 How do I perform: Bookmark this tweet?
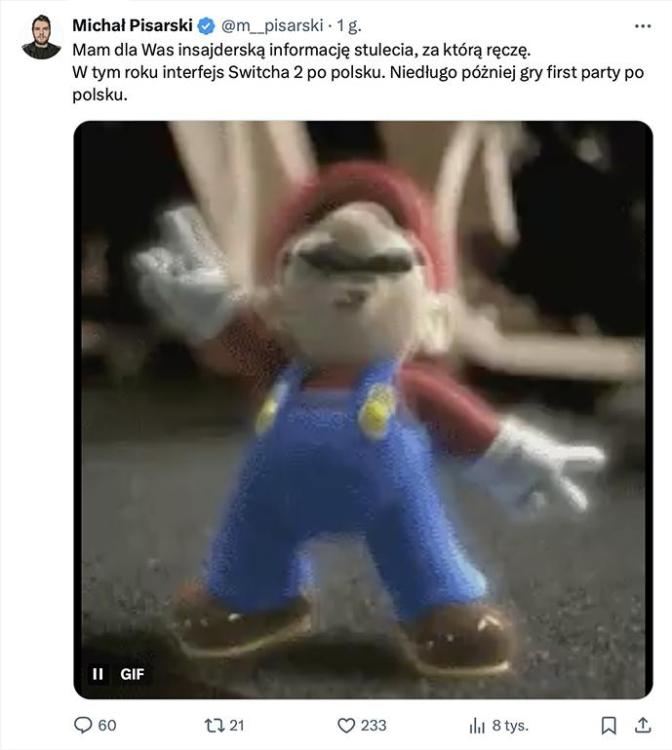pos(608,726)
